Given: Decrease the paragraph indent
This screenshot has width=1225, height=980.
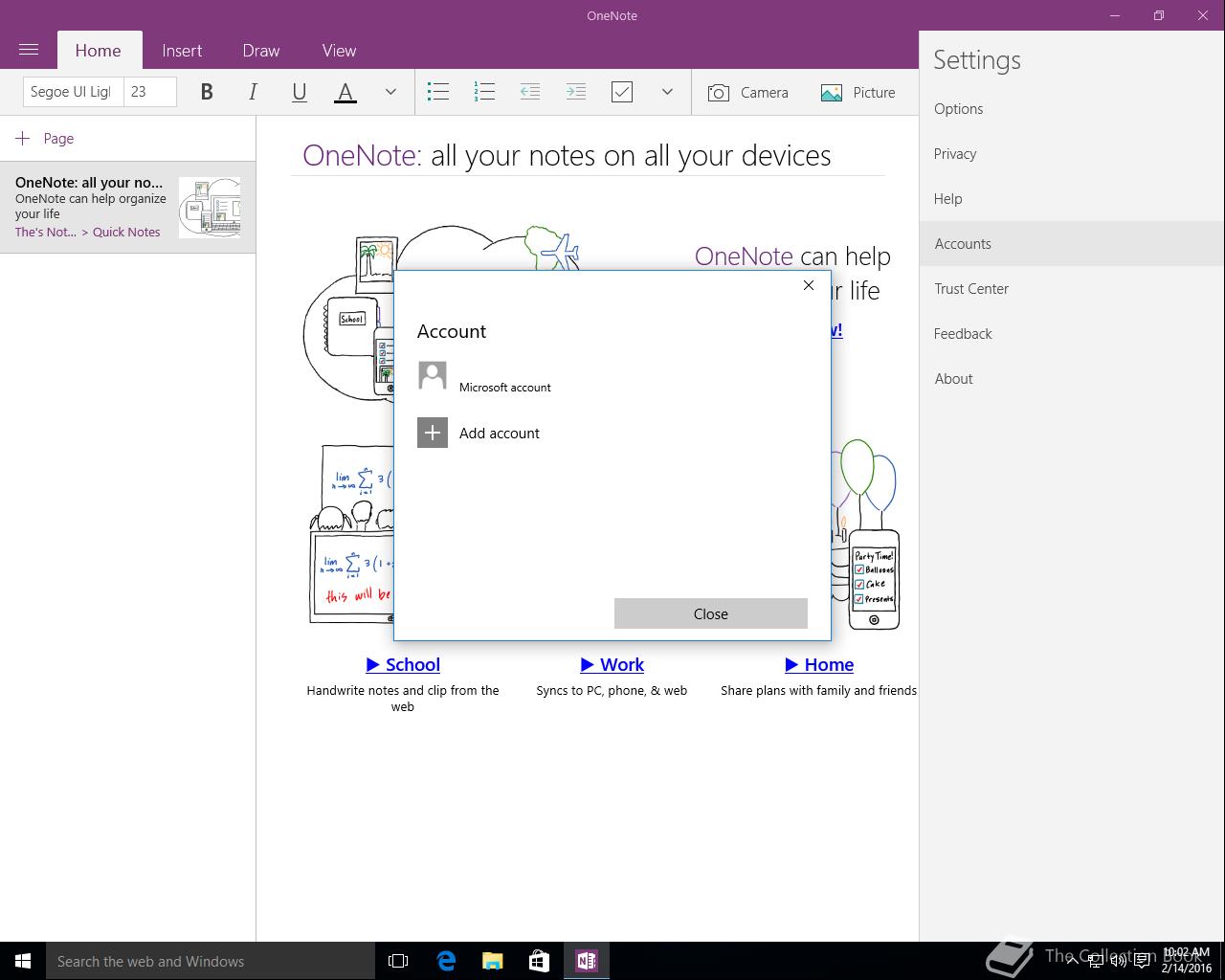Looking at the screenshot, I should tap(530, 92).
